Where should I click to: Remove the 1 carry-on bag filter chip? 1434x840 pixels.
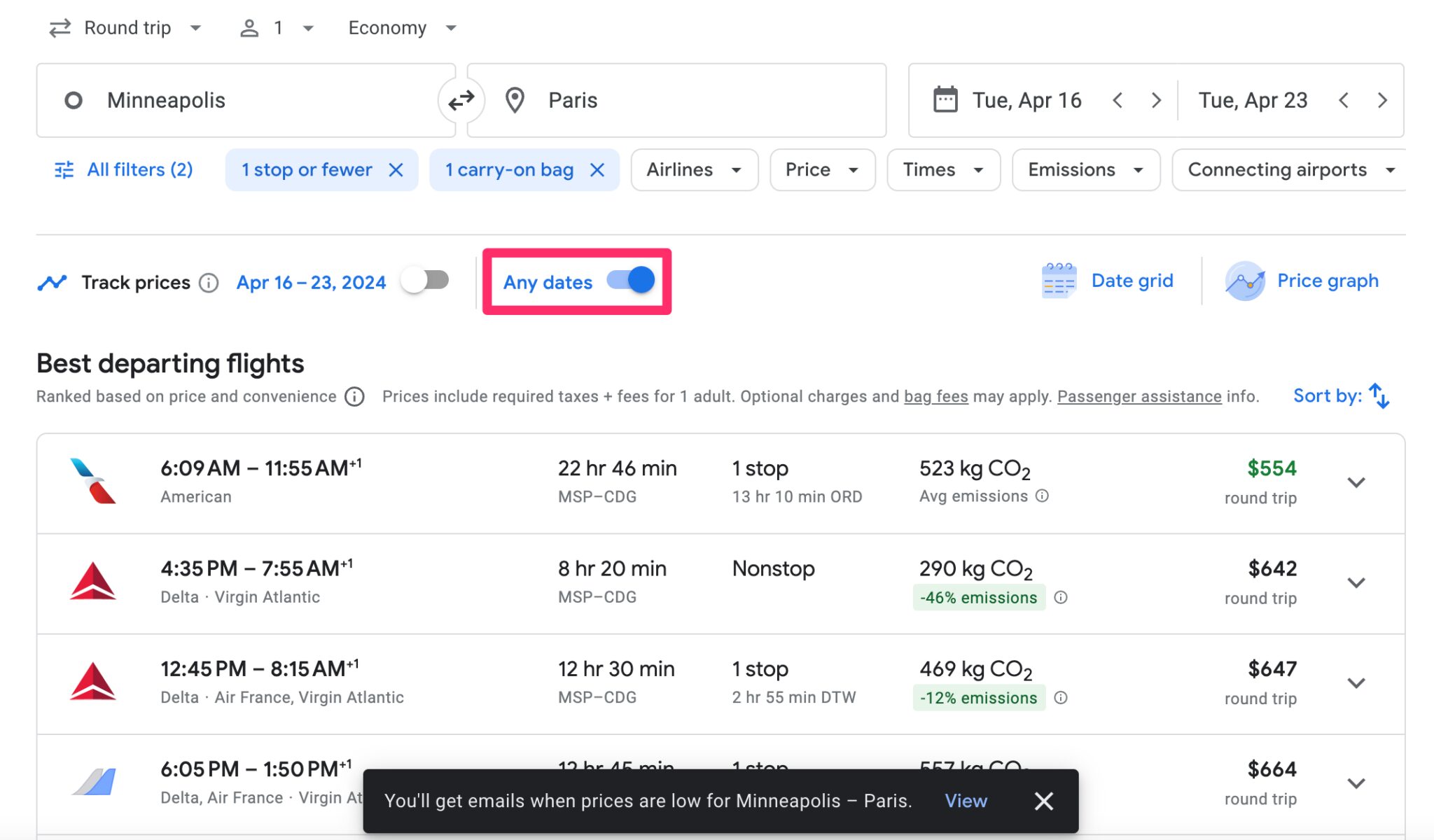[597, 169]
